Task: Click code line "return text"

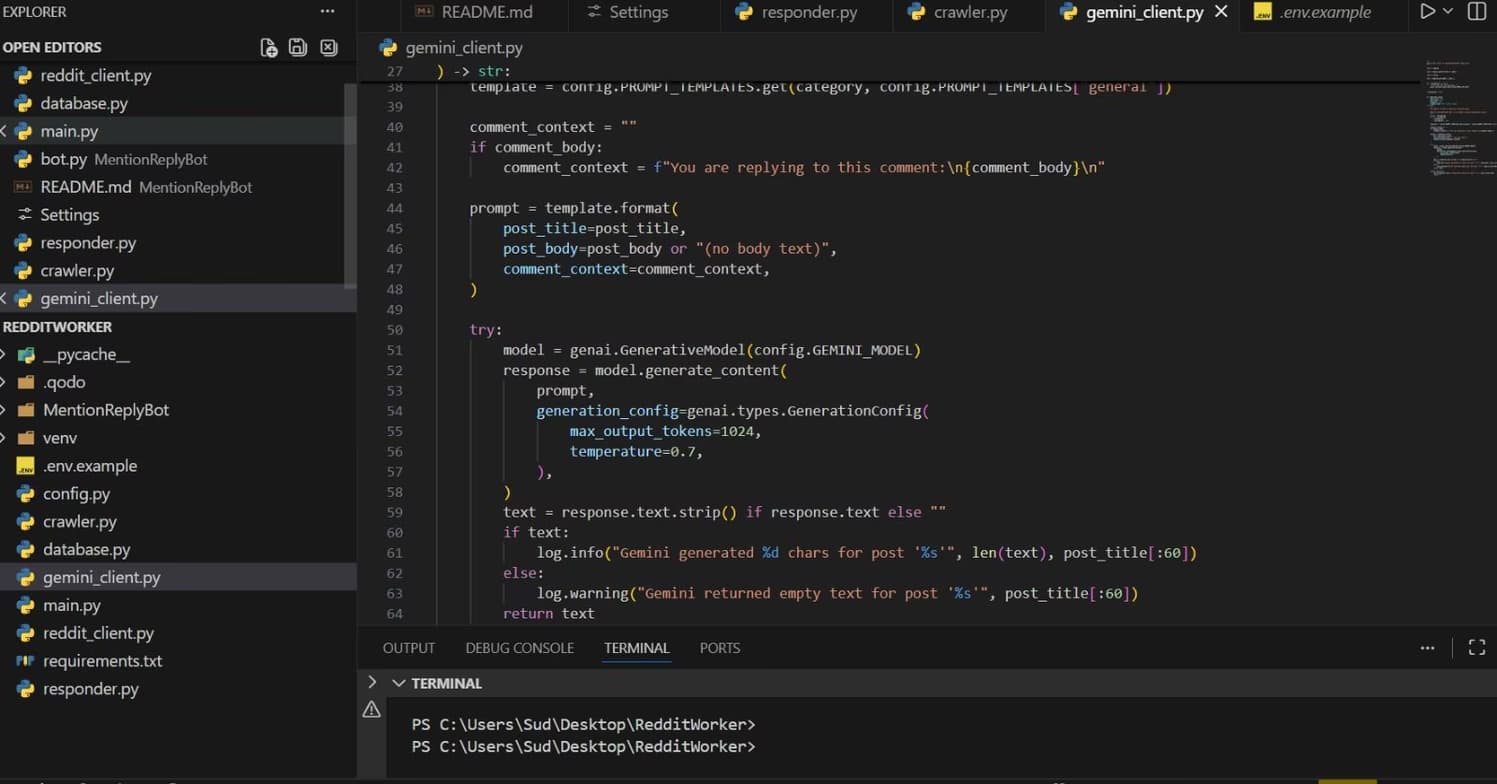Action: 549,614
